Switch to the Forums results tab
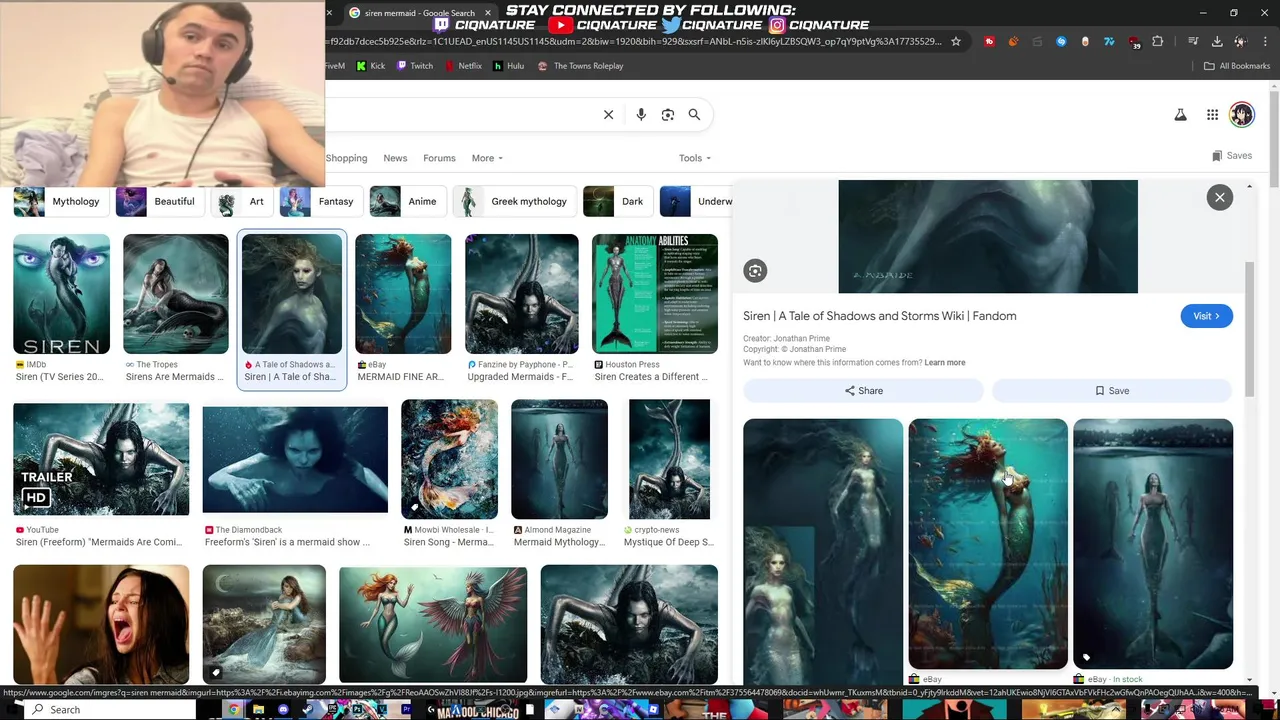Viewport: 1280px width, 720px height. pos(439,158)
